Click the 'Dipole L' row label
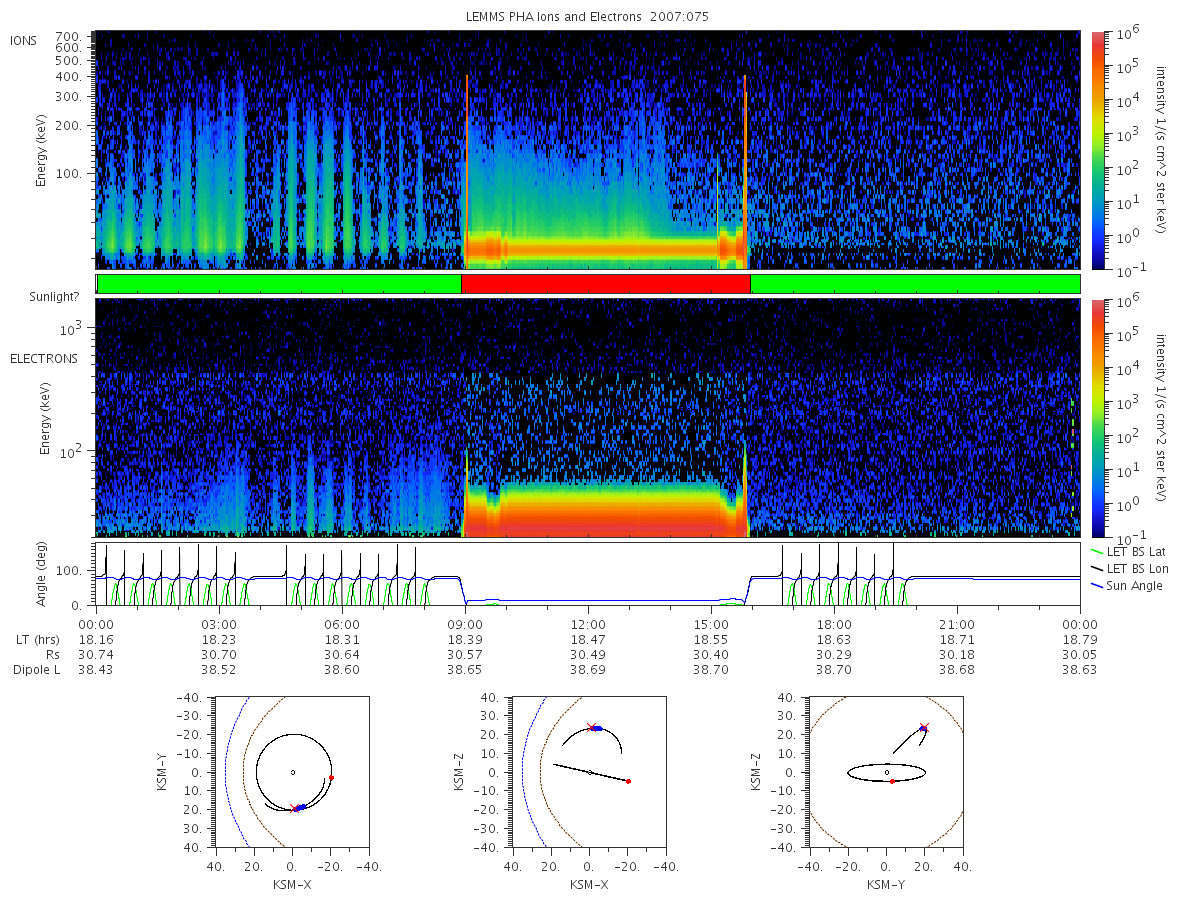Image resolution: width=1200 pixels, height=900 pixels. pyautogui.click(x=37, y=669)
